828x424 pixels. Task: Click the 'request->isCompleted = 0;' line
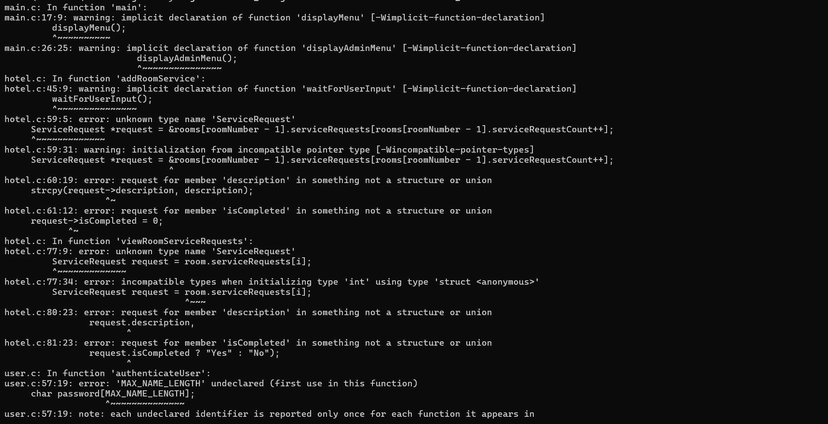(97, 221)
